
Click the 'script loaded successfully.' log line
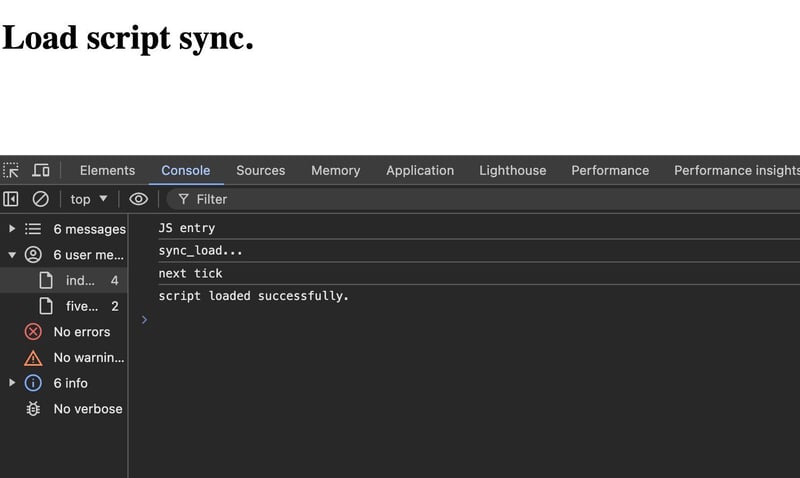coord(254,296)
